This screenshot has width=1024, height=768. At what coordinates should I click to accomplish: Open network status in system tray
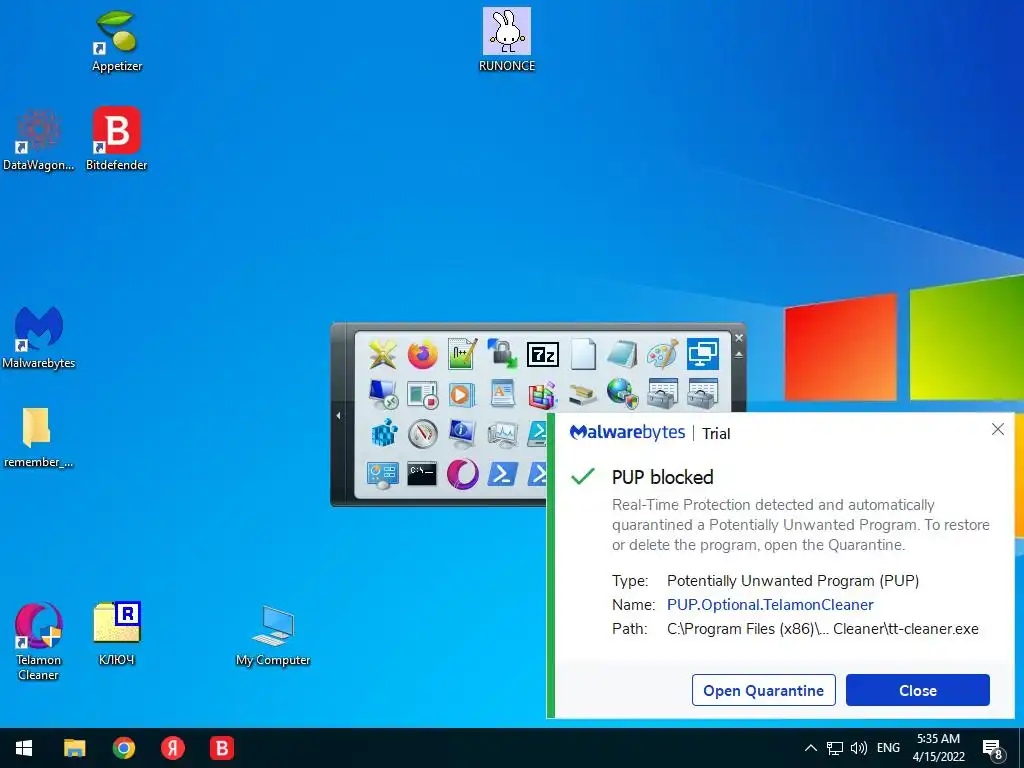click(x=835, y=748)
